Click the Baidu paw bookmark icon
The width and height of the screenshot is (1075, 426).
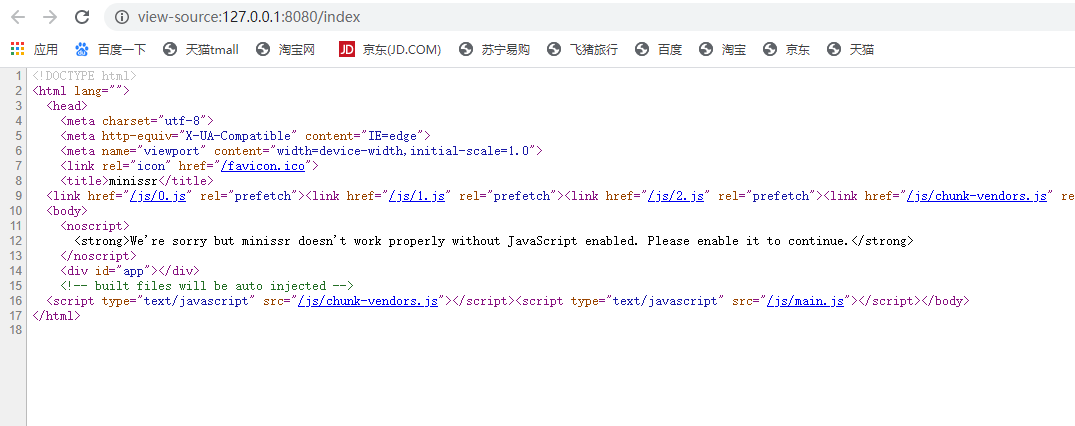tap(82, 49)
